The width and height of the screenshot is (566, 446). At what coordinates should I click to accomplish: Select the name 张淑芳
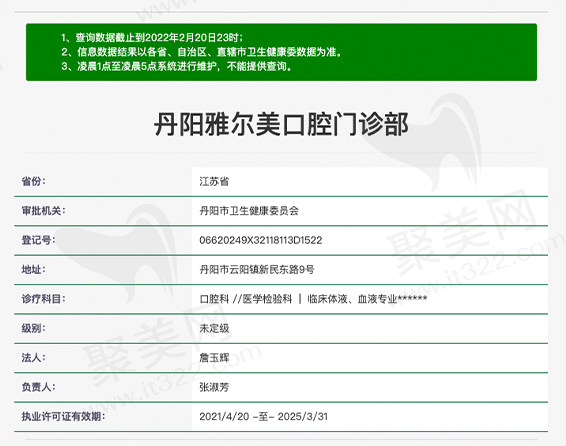tap(214, 387)
